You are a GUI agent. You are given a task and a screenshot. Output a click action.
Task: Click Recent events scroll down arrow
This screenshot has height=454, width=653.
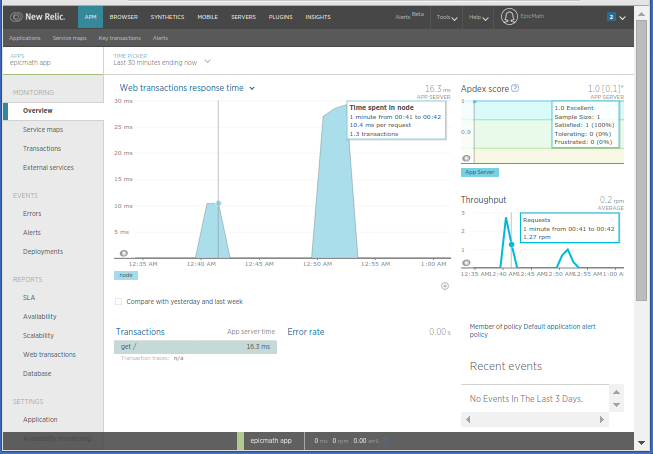point(616,405)
